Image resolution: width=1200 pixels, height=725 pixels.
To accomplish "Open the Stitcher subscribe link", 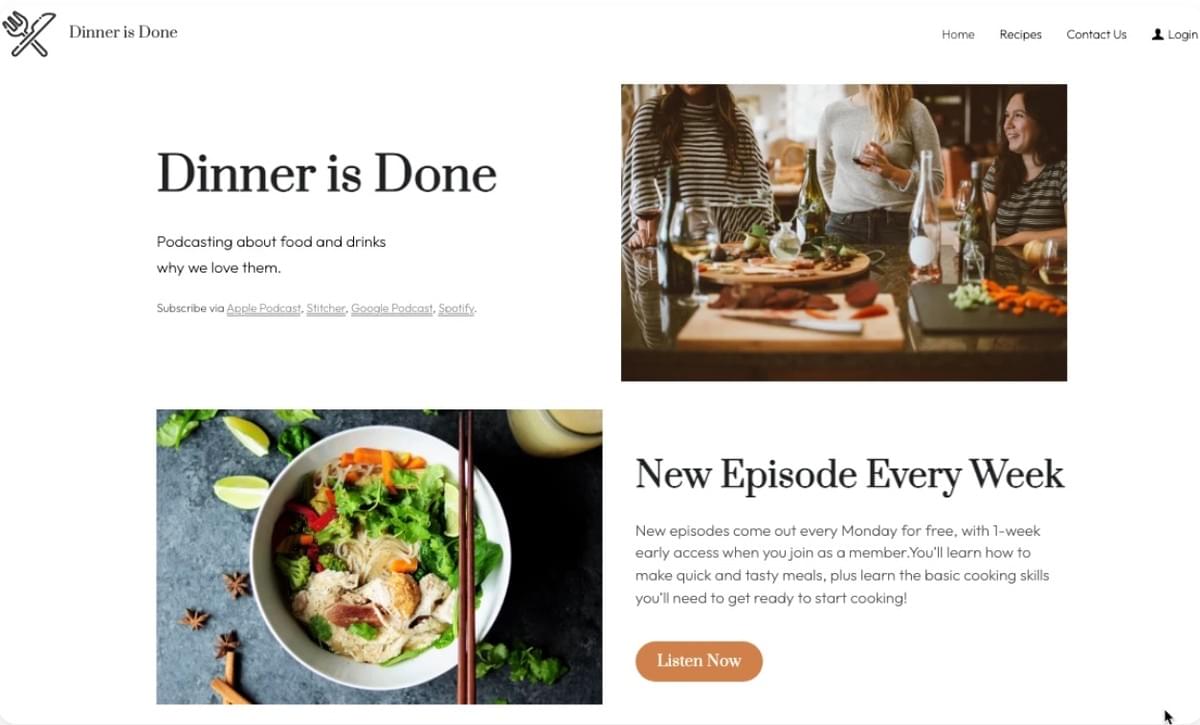I will tap(326, 308).
